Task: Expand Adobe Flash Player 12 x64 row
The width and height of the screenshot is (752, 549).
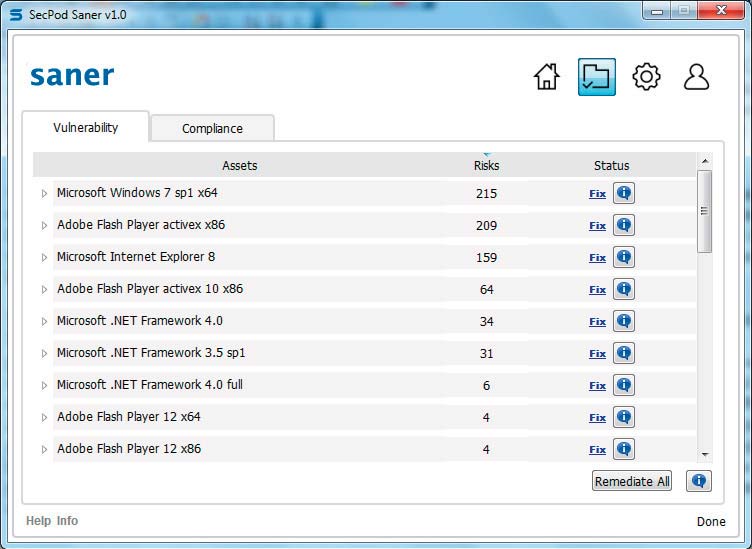Action: [x=44, y=418]
